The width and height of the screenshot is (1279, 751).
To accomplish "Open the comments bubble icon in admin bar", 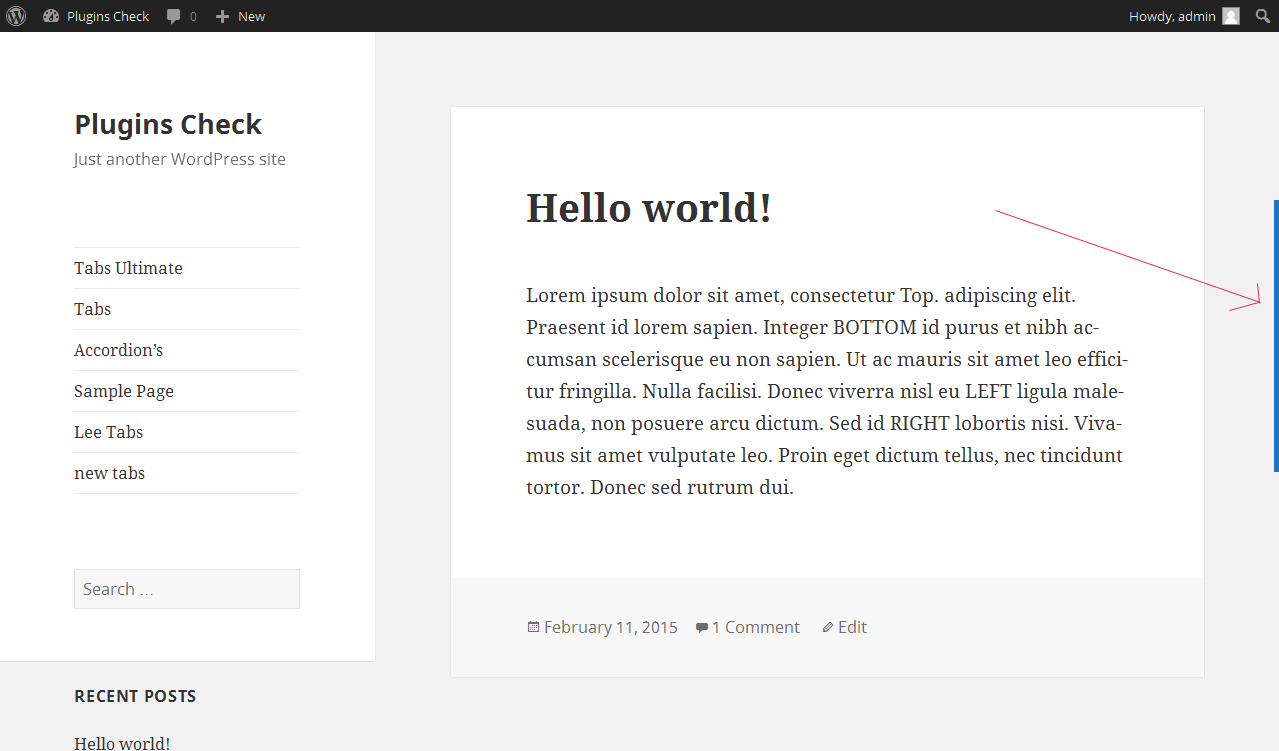I will click(174, 17).
